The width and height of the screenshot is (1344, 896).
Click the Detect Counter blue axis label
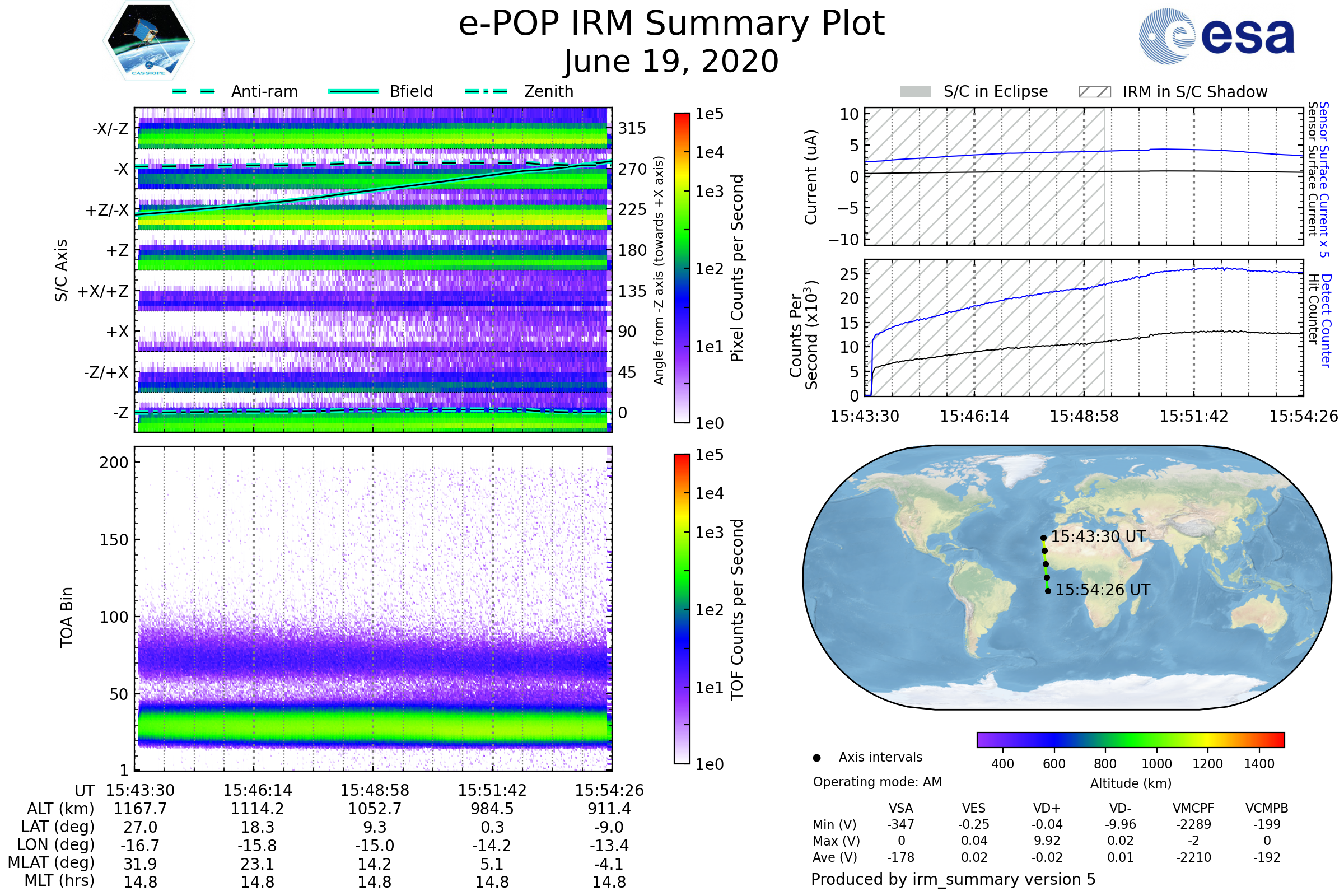tap(1326, 320)
